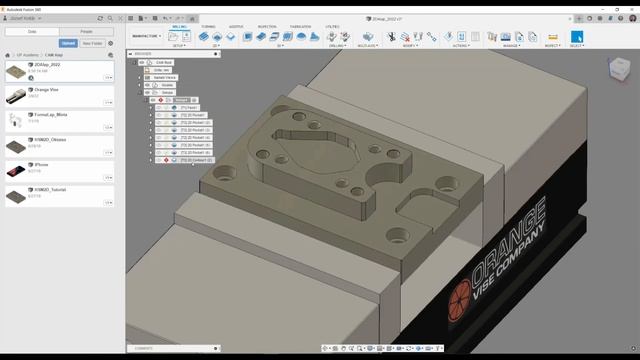640x360 pixels.
Task: Expand the Setup menu dropdown
Action: [x=179, y=46]
